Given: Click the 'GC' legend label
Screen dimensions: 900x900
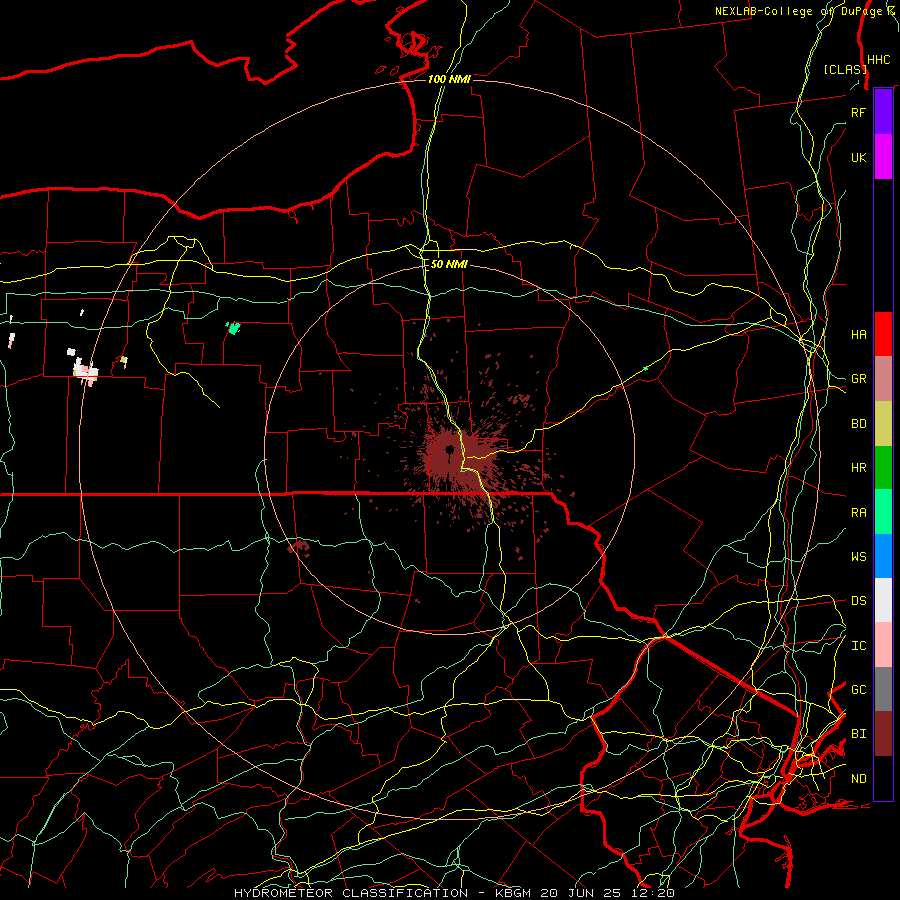Looking at the screenshot, I should [x=859, y=689].
